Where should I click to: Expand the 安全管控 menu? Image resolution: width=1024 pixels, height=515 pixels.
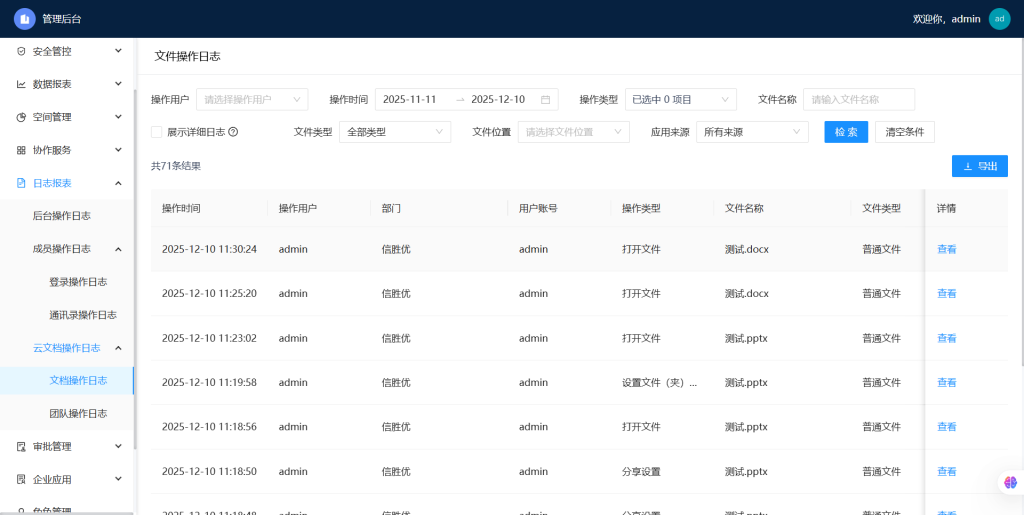point(118,51)
